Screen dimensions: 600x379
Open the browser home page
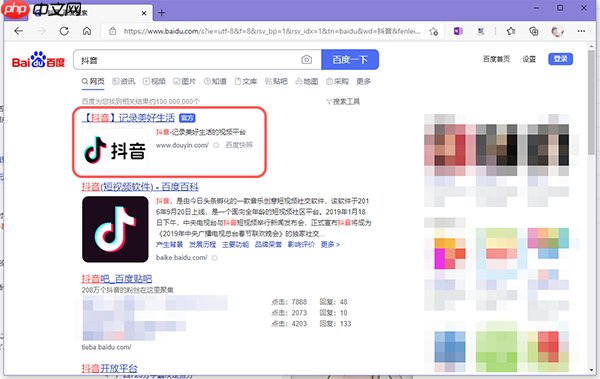tap(87, 31)
